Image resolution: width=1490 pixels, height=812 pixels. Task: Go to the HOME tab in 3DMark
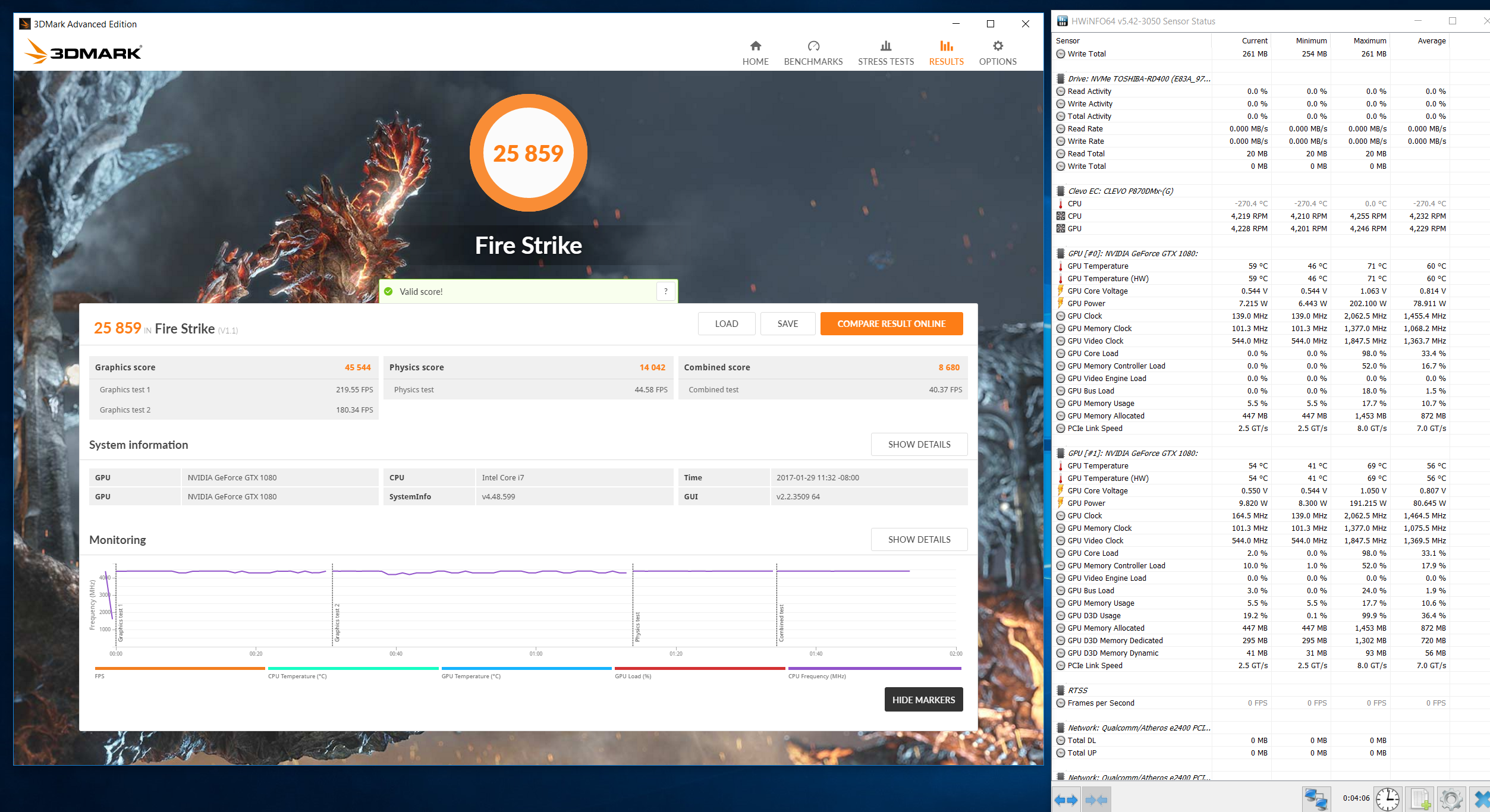(755, 53)
